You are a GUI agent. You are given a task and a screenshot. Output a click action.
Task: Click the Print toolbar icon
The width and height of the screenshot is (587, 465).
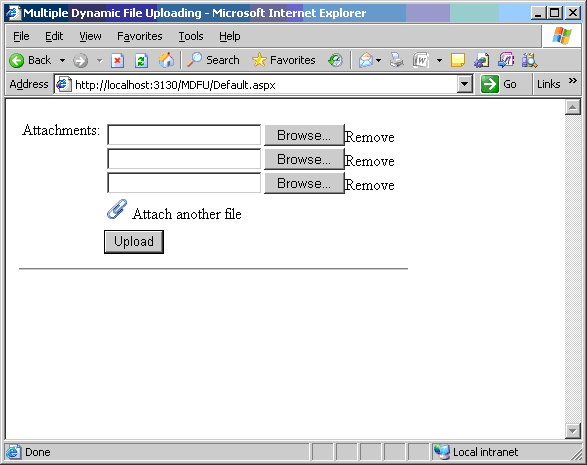(x=397, y=60)
